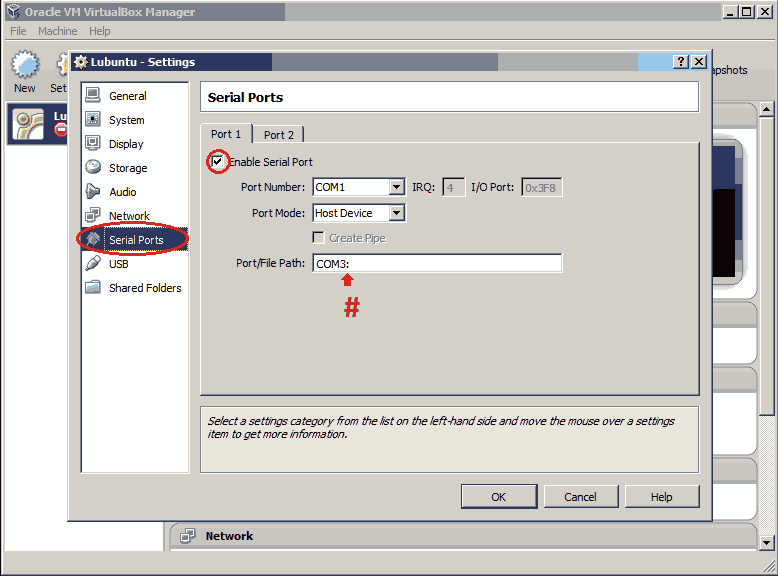Select the Audio speaker icon
The height and width of the screenshot is (576, 778).
tap(93, 191)
